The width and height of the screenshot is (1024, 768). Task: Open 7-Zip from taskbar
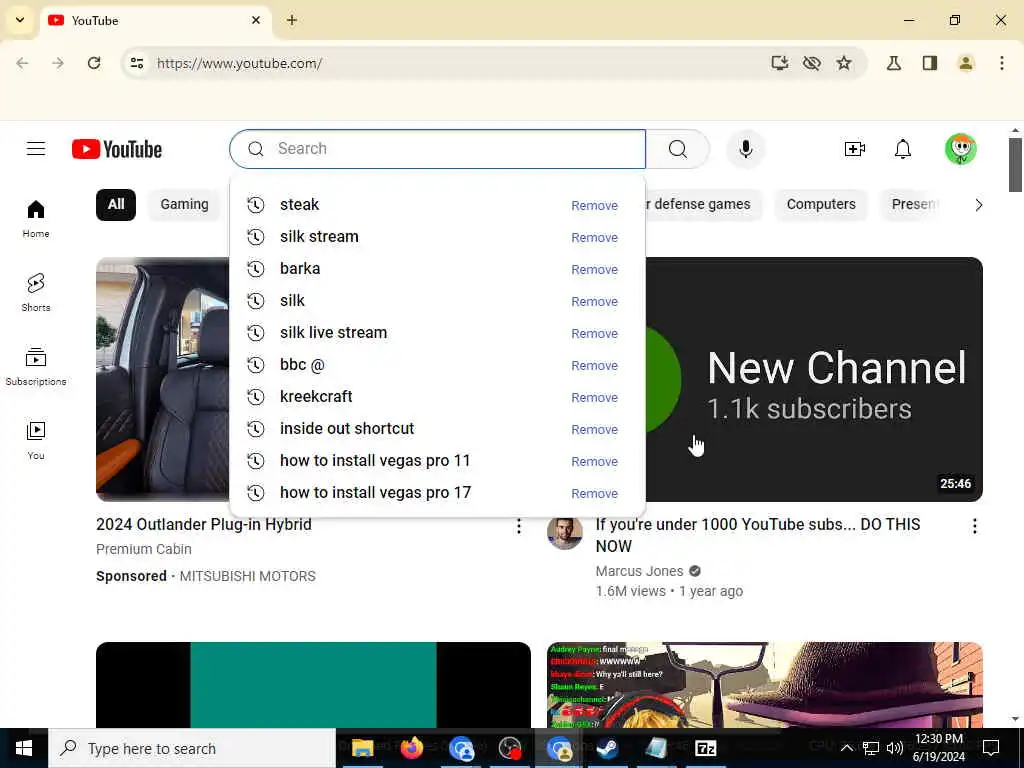[x=706, y=748]
